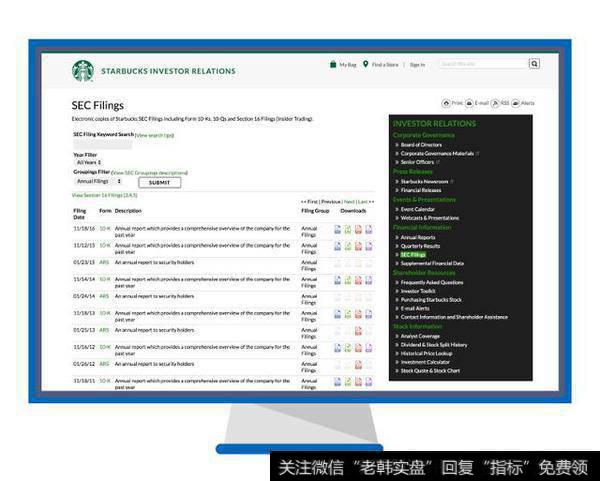The image size is (600, 481).
Task: Open the All Years year filter dropdown
Action: tap(89, 162)
